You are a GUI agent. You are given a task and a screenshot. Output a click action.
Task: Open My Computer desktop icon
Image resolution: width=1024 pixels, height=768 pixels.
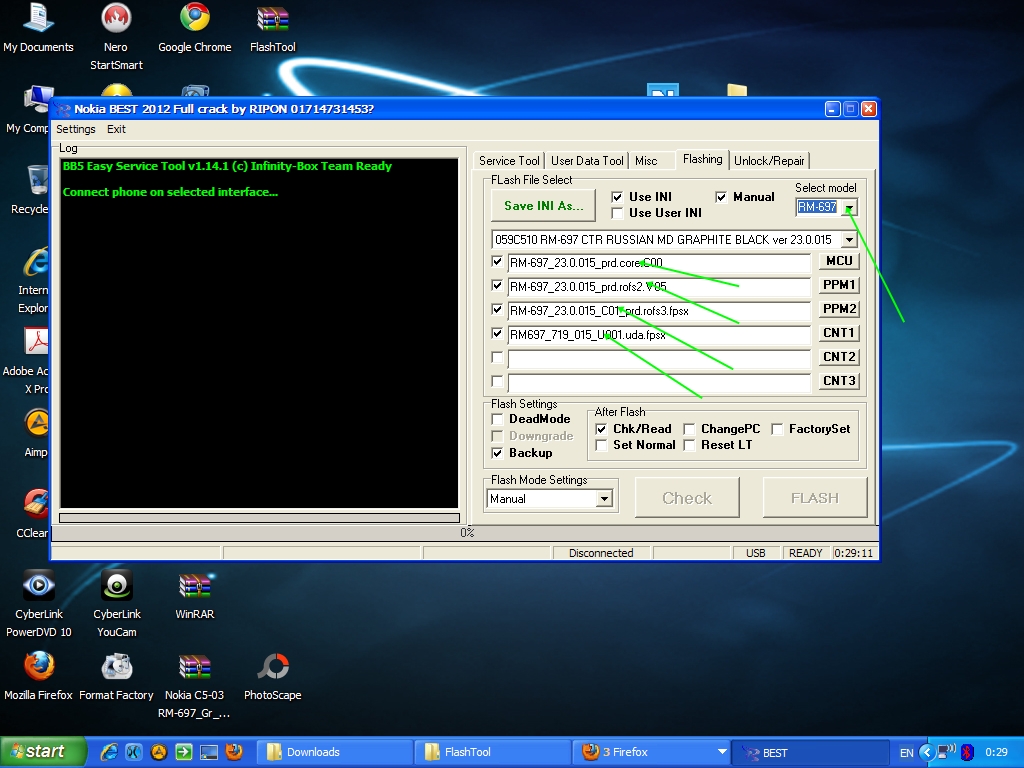27,108
